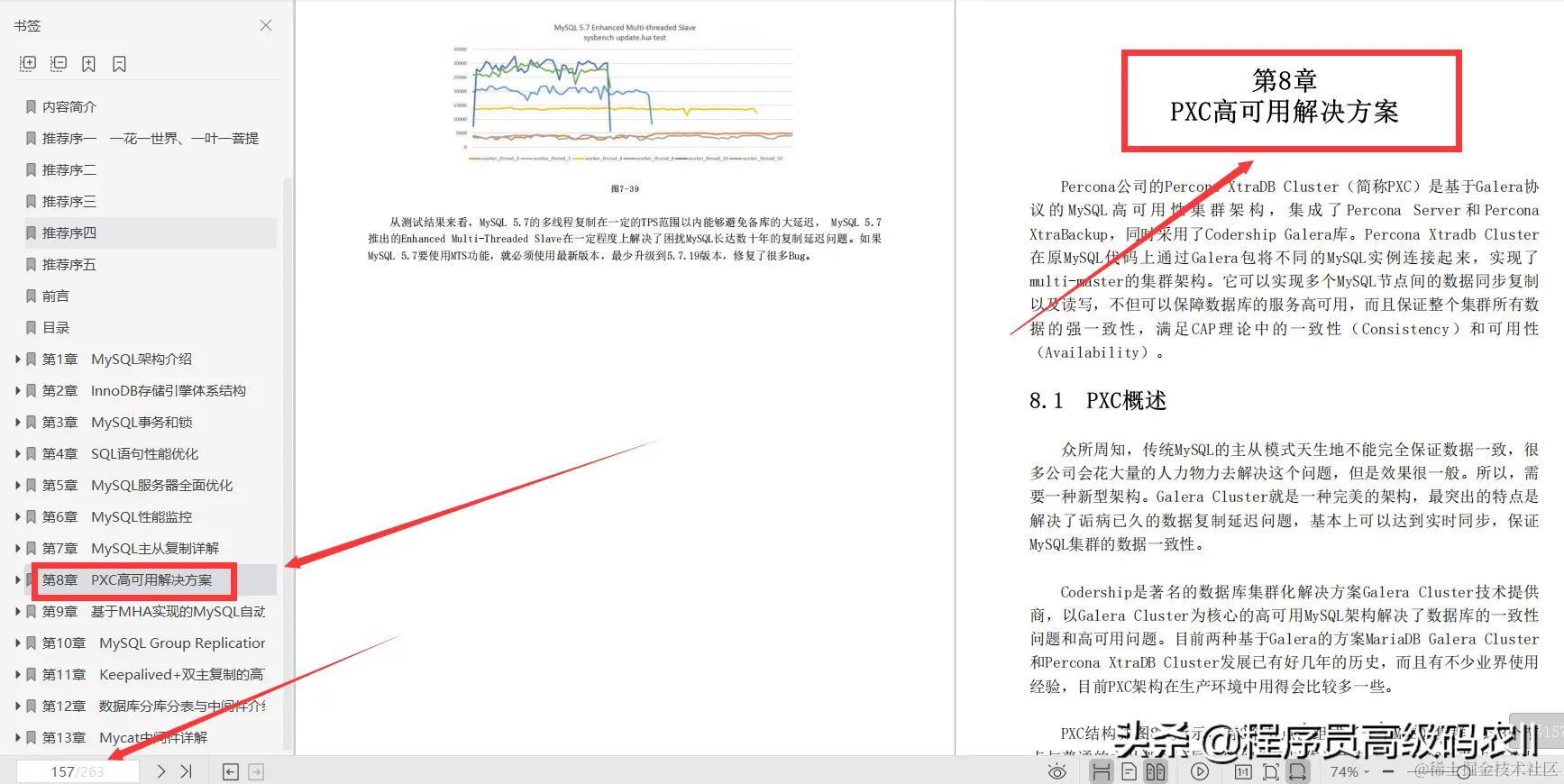Jump to the last page icon
Viewport: 1564px width, 784px height.
click(x=187, y=771)
